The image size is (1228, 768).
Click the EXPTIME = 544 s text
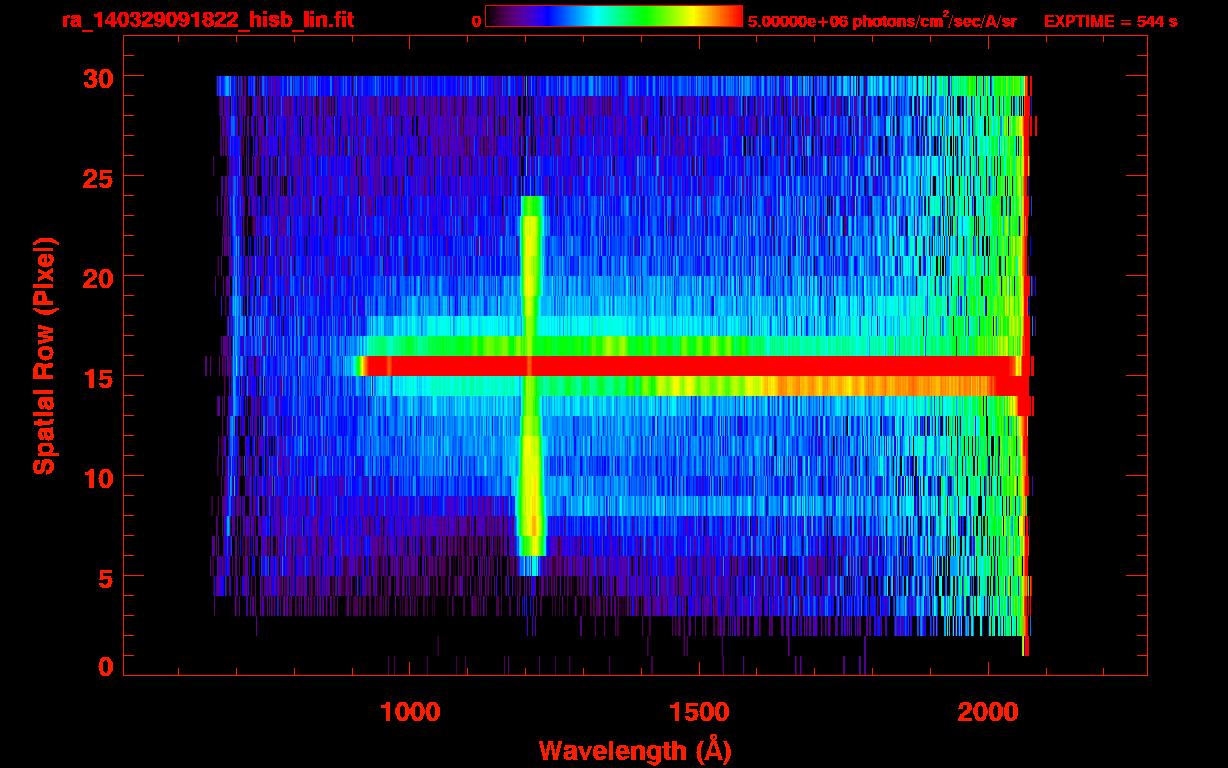tap(1110, 21)
